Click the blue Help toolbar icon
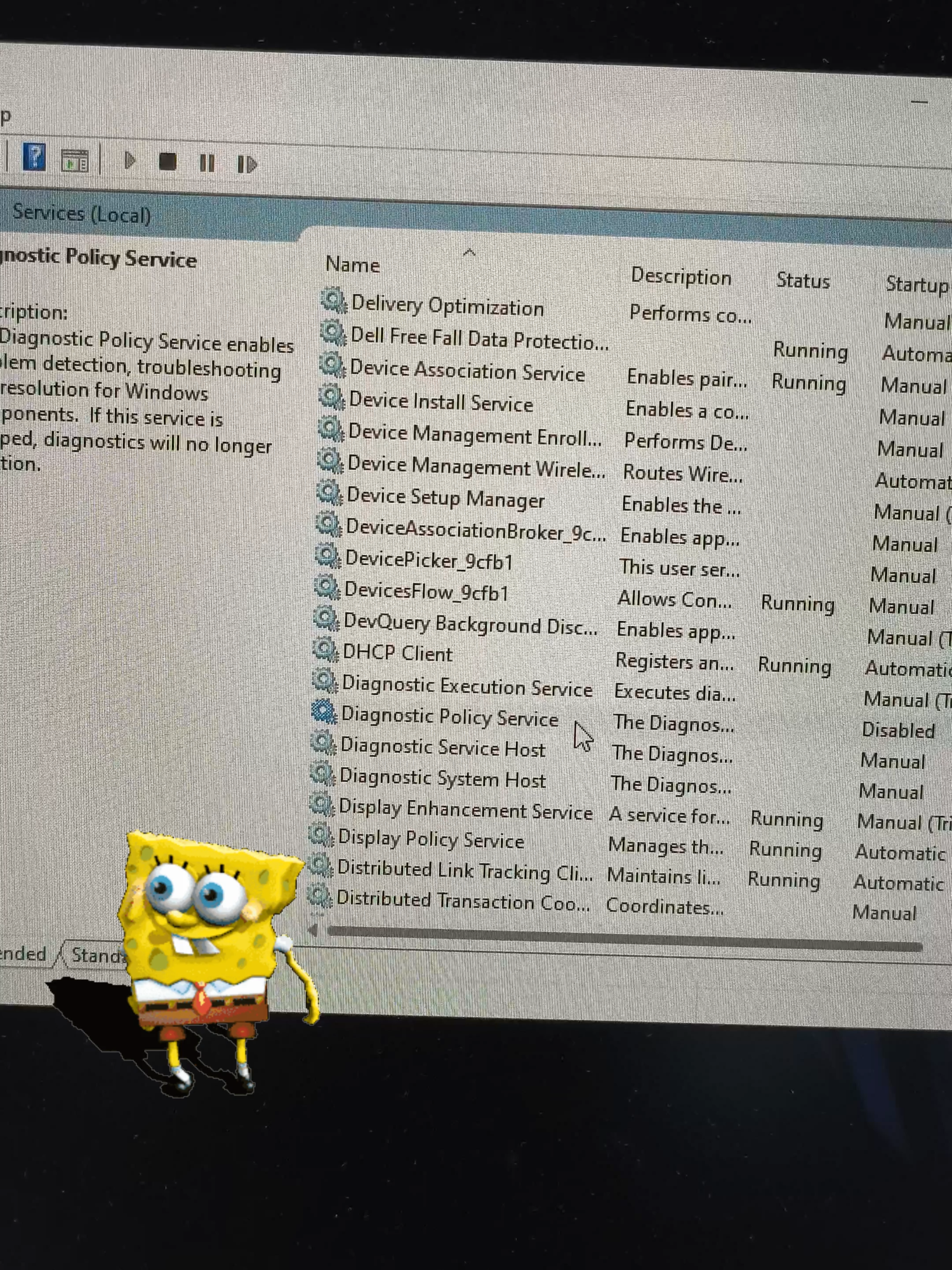This screenshot has height=1270, width=952. (x=34, y=157)
